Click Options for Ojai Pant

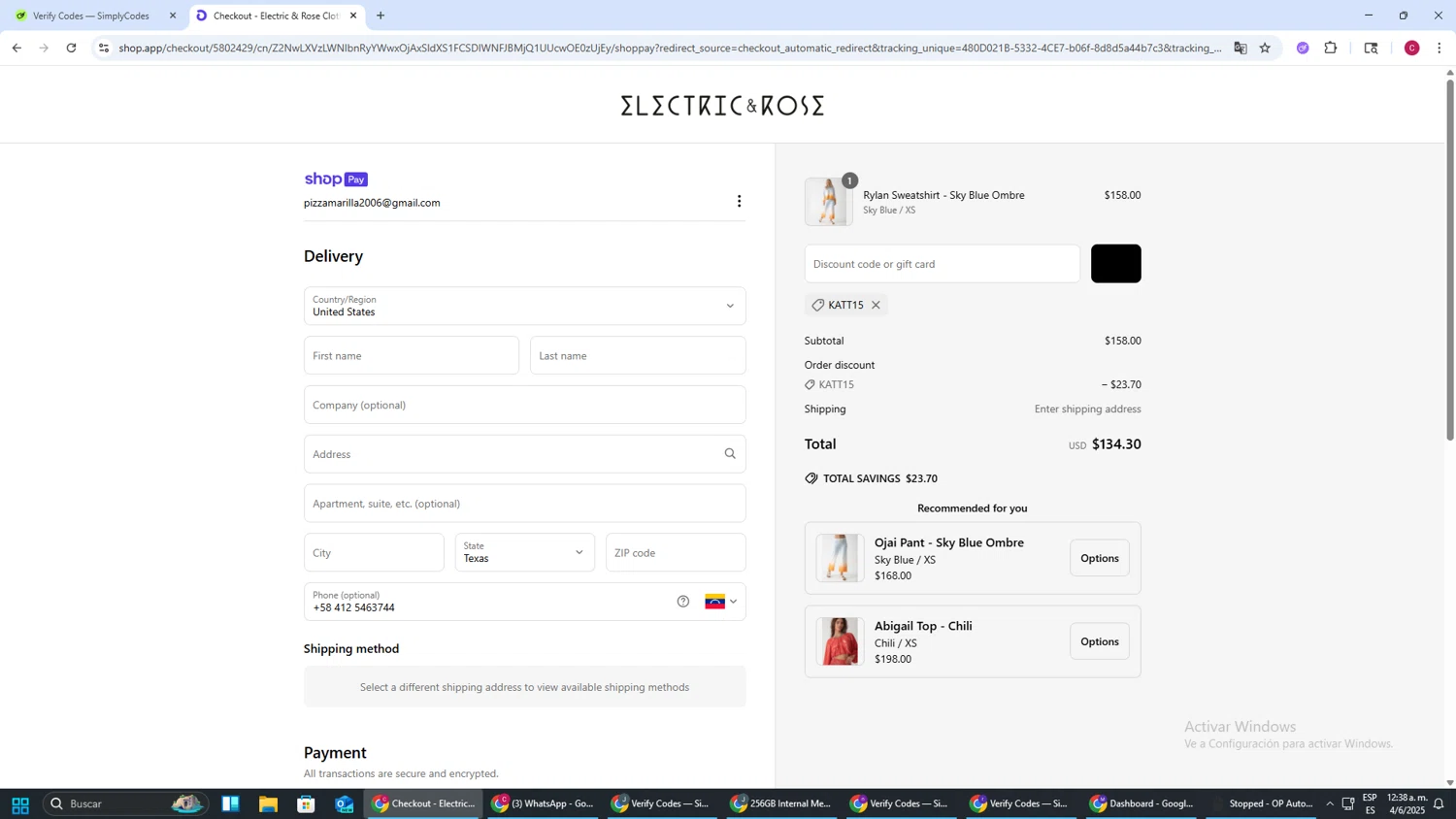coord(1100,558)
